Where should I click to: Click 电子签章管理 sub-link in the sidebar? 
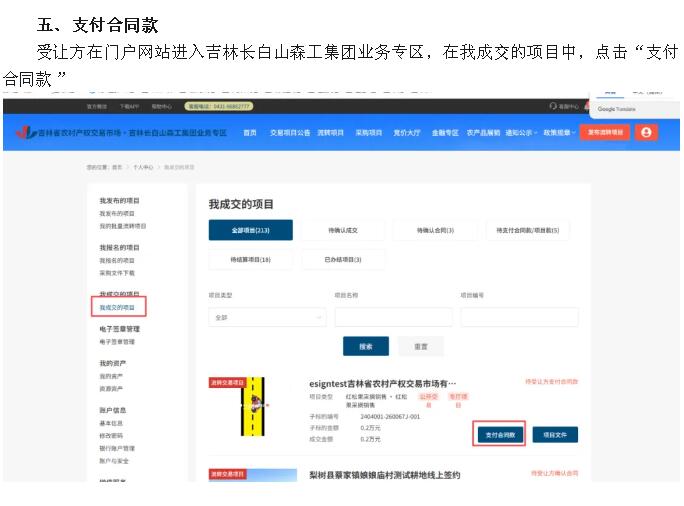(x=117, y=342)
